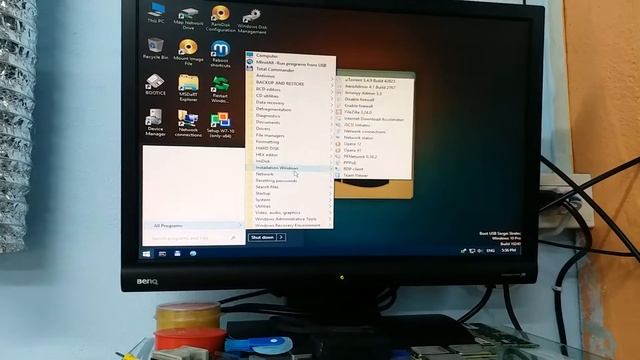Expand the Defragmentation submenu

tap(290, 109)
